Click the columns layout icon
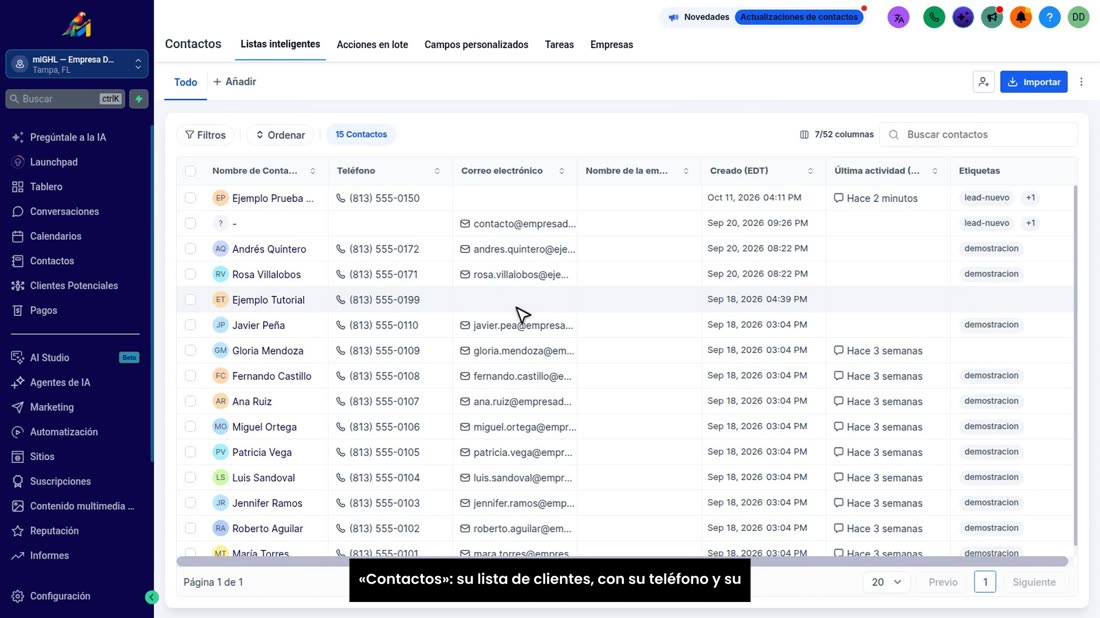 (804, 135)
